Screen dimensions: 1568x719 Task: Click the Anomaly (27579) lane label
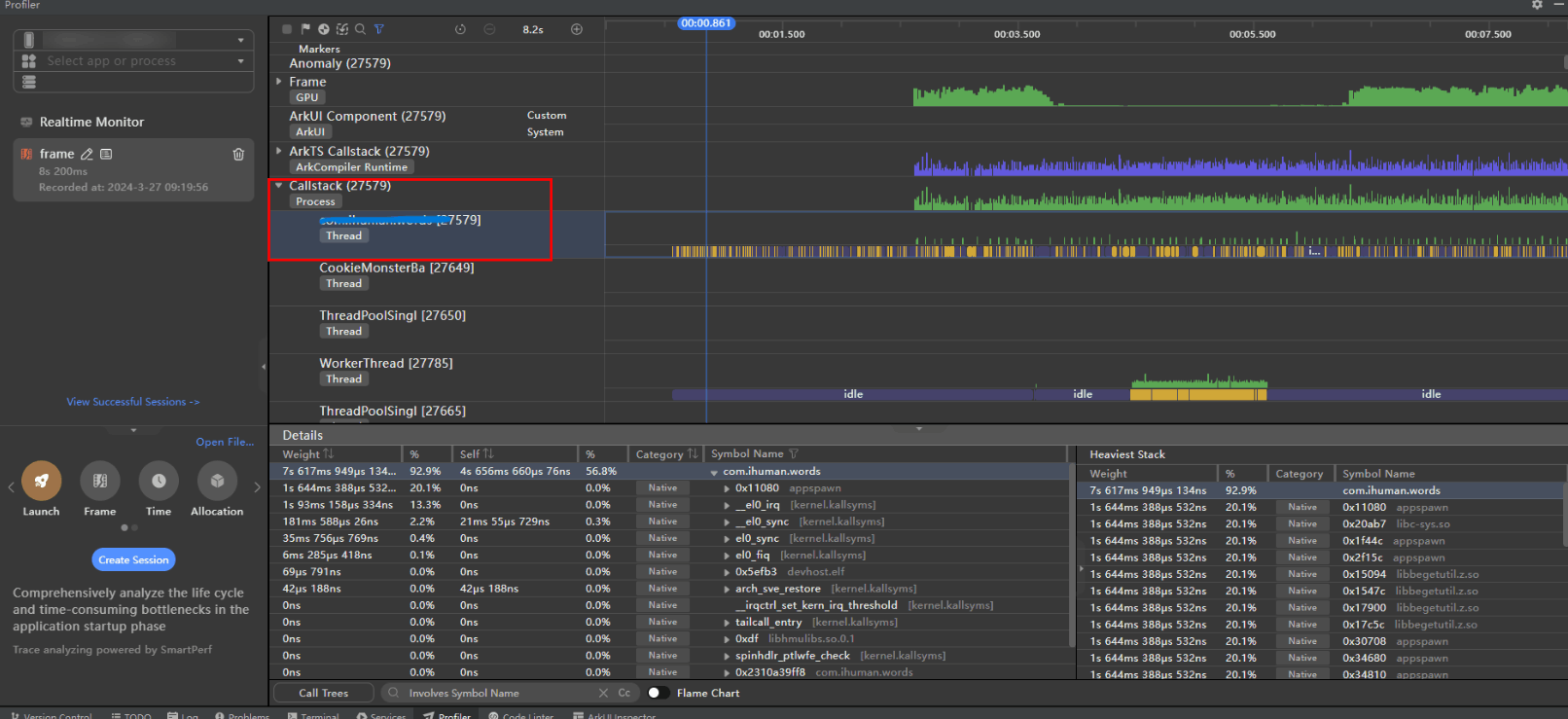[x=339, y=63]
